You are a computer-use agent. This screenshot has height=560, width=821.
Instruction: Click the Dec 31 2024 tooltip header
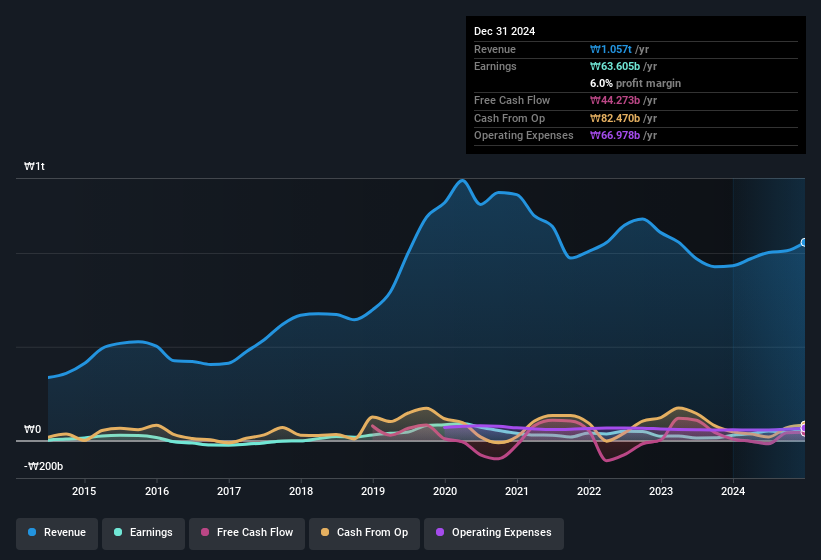[504, 31]
